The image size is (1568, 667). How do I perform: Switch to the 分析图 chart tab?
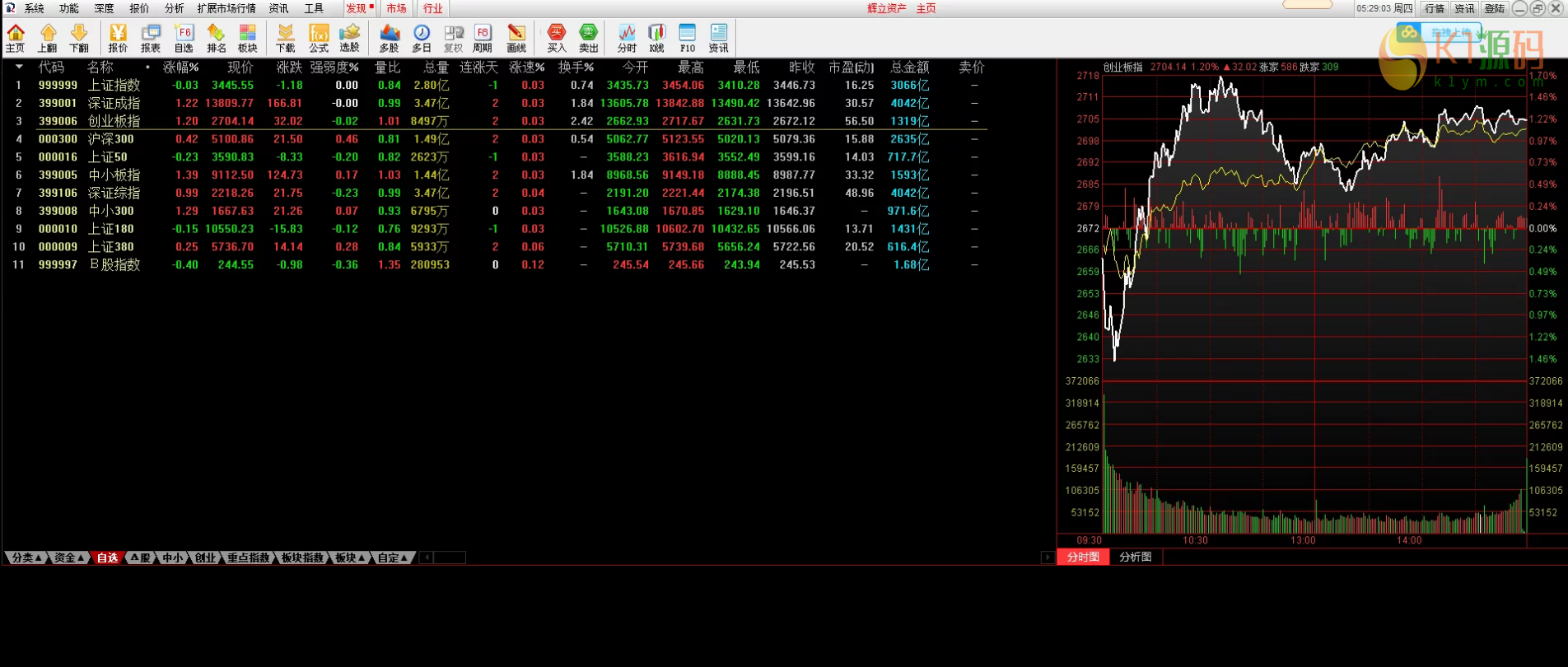click(x=1136, y=557)
